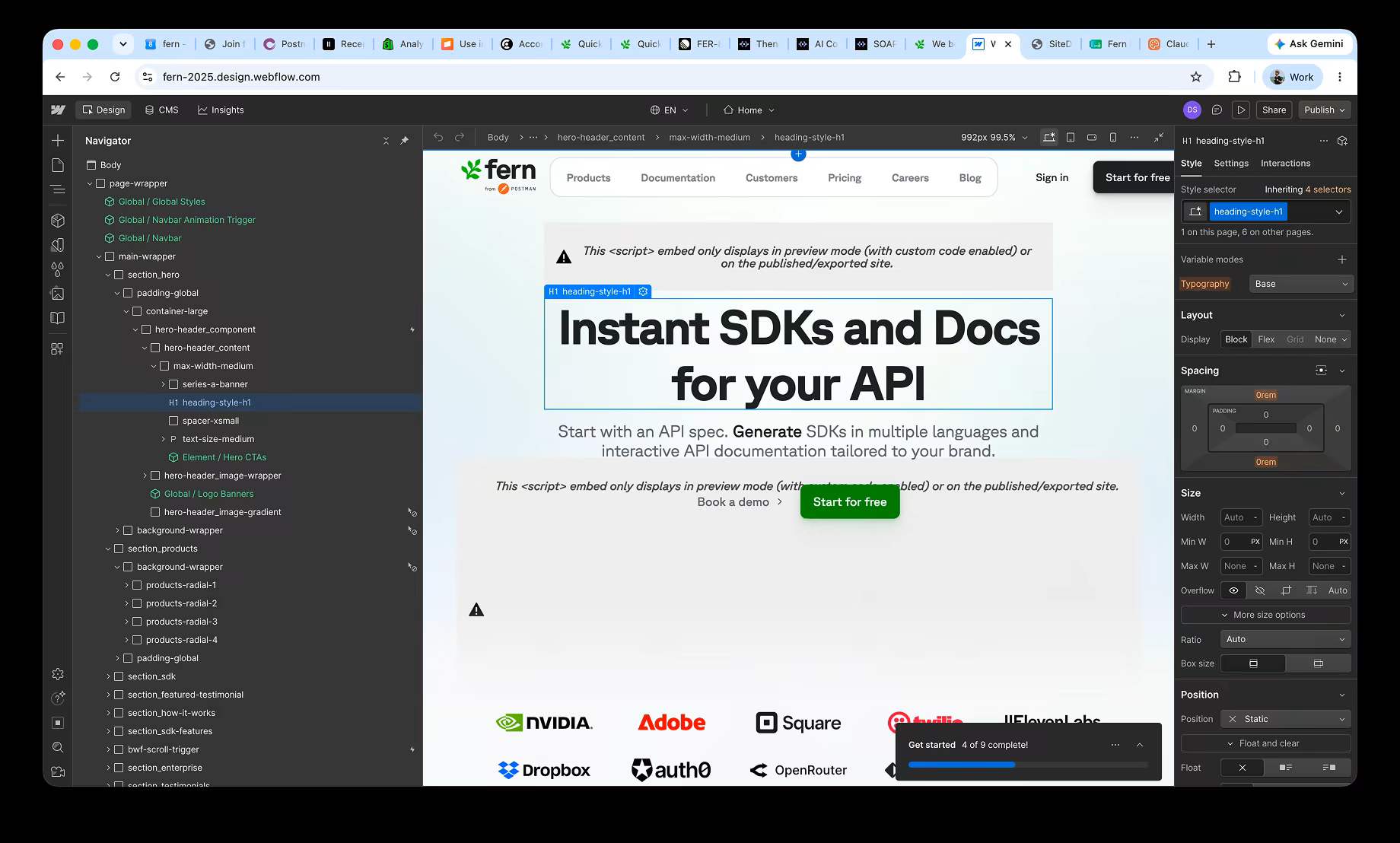Open the Add elements panel plus icon

coord(58,141)
